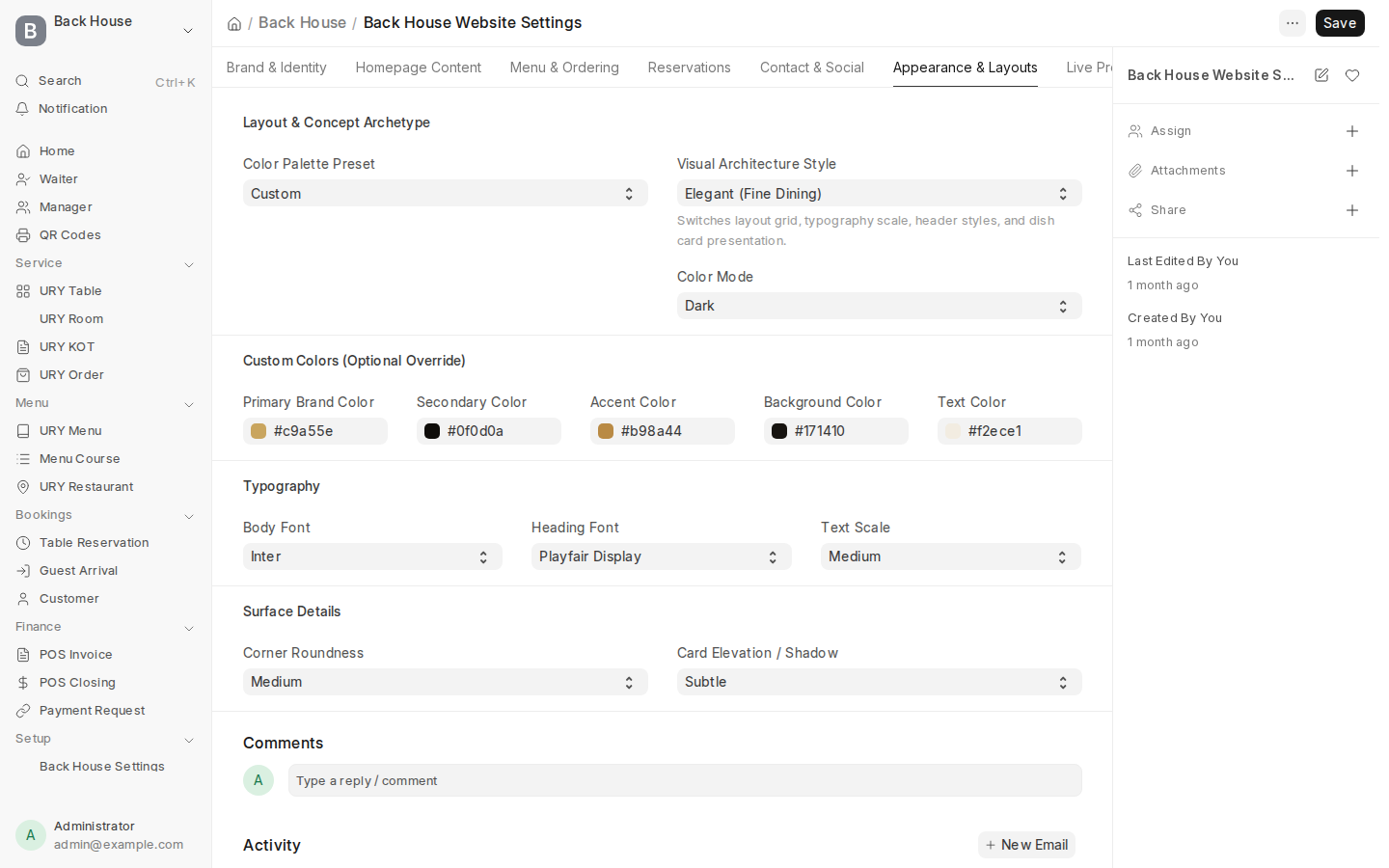This screenshot has height=868, width=1389.
Task: Open Back House Settings in sidebar
Action: [102, 767]
